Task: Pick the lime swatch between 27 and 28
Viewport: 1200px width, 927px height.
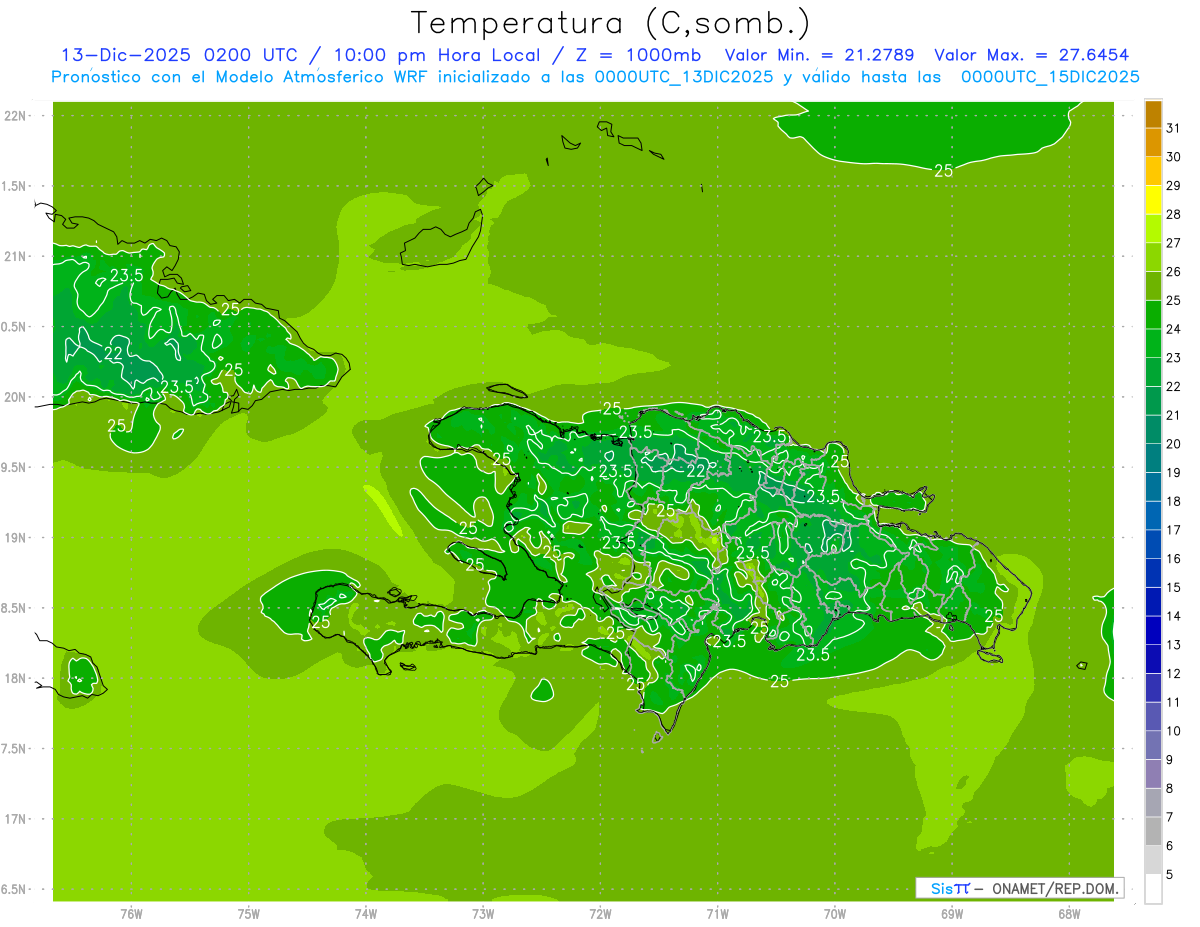Action: [x=1153, y=228]
